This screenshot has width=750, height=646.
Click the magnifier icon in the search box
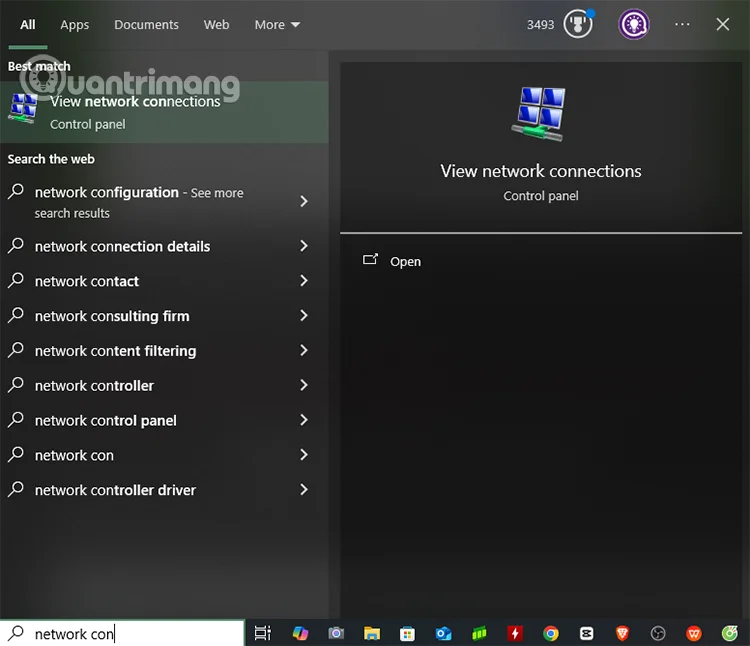click(x=16, y=633)
